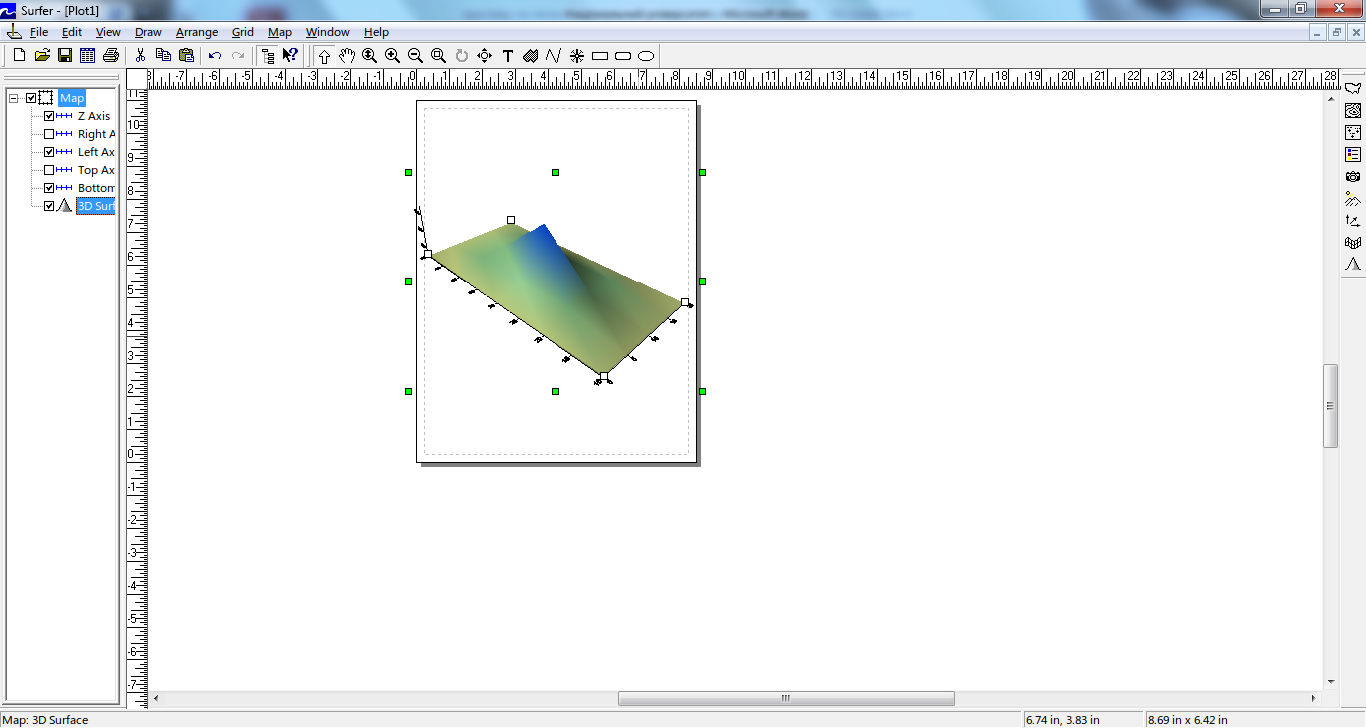The image size is (1366, 728).
Task: Uncheck the Map visibility checkbox
Action: pos(31,98)
